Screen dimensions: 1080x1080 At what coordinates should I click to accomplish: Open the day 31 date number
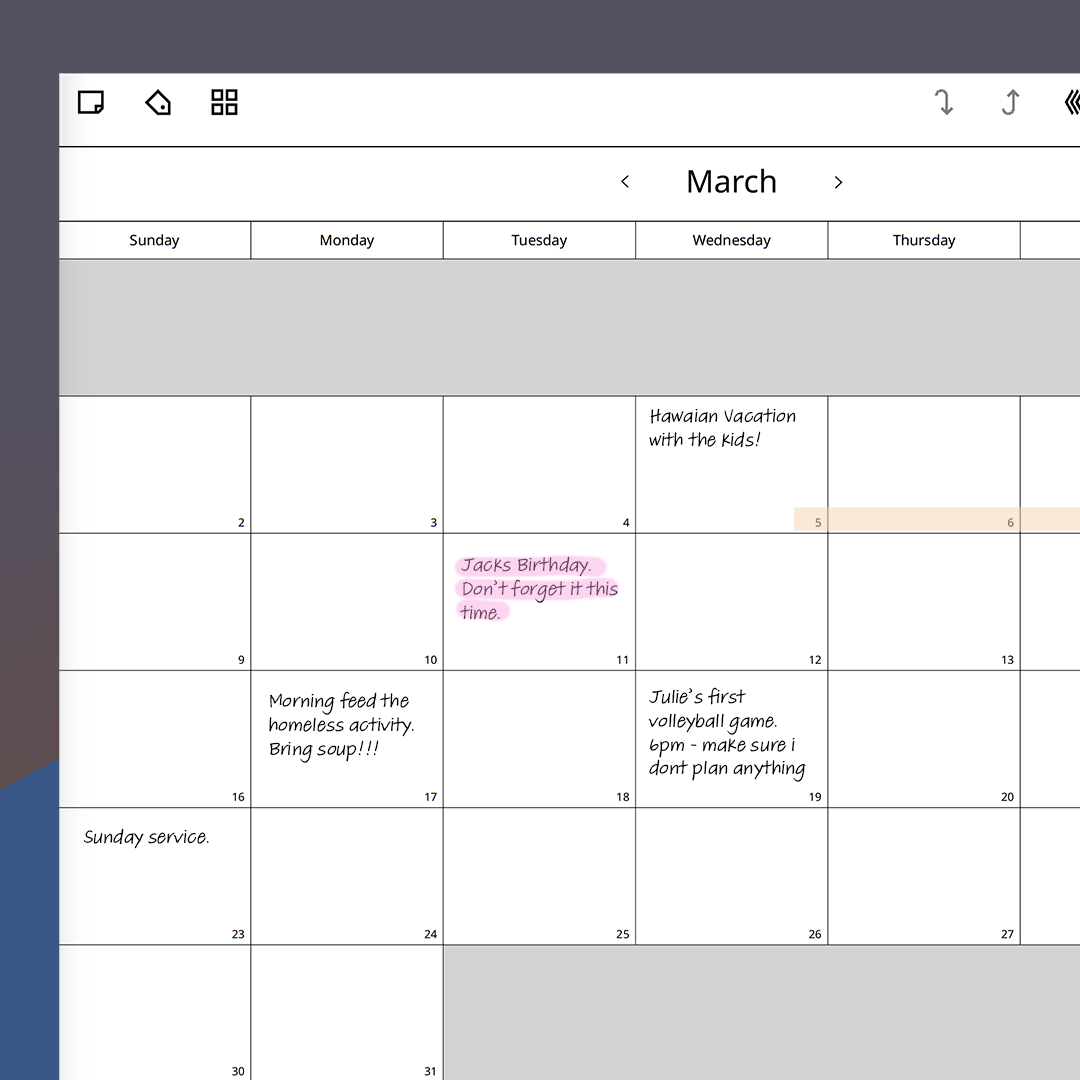pyautogui.click(x=430, y=1071)
